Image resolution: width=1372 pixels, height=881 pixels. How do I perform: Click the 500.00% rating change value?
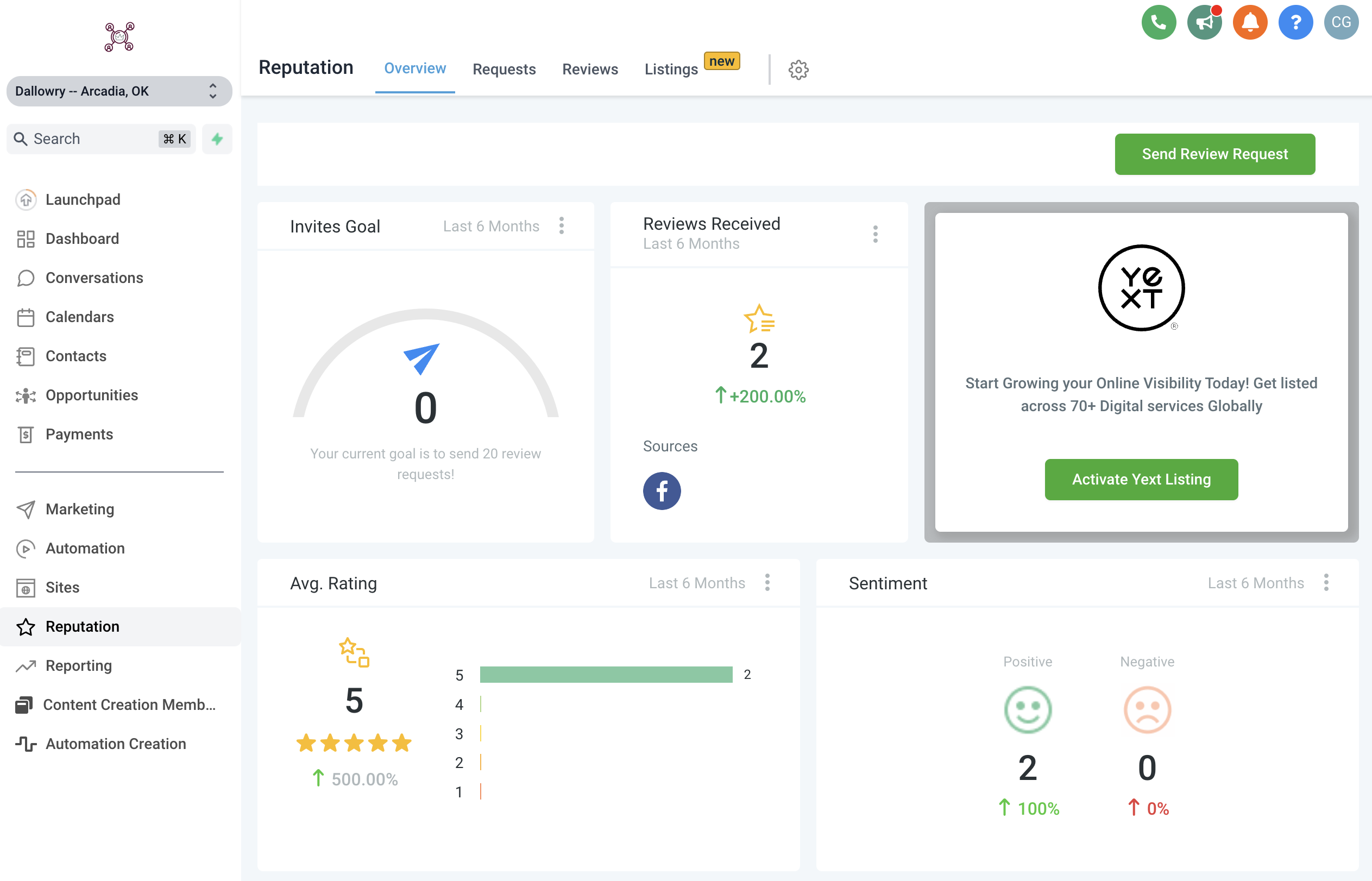(x=364, y=779)
